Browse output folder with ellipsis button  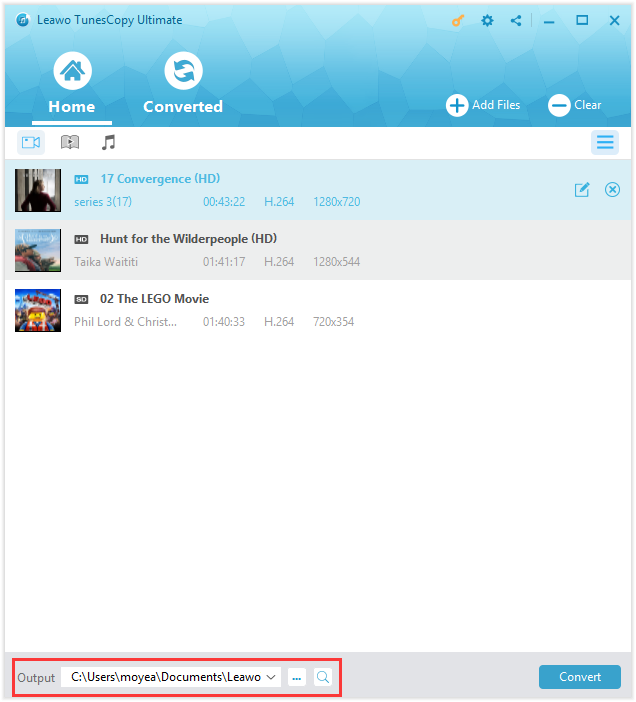click(296, 677)
